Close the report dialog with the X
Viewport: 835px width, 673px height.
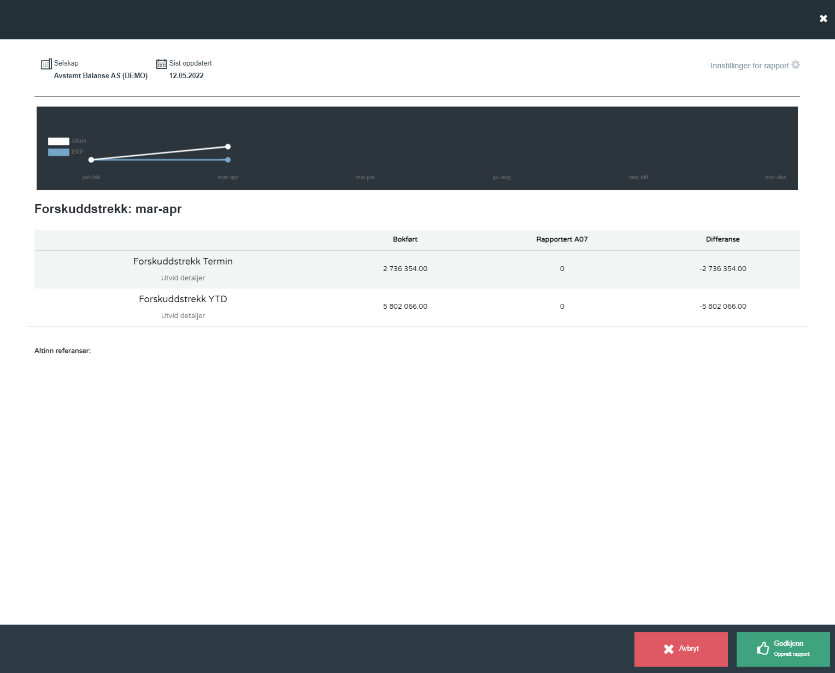(823, 18)
